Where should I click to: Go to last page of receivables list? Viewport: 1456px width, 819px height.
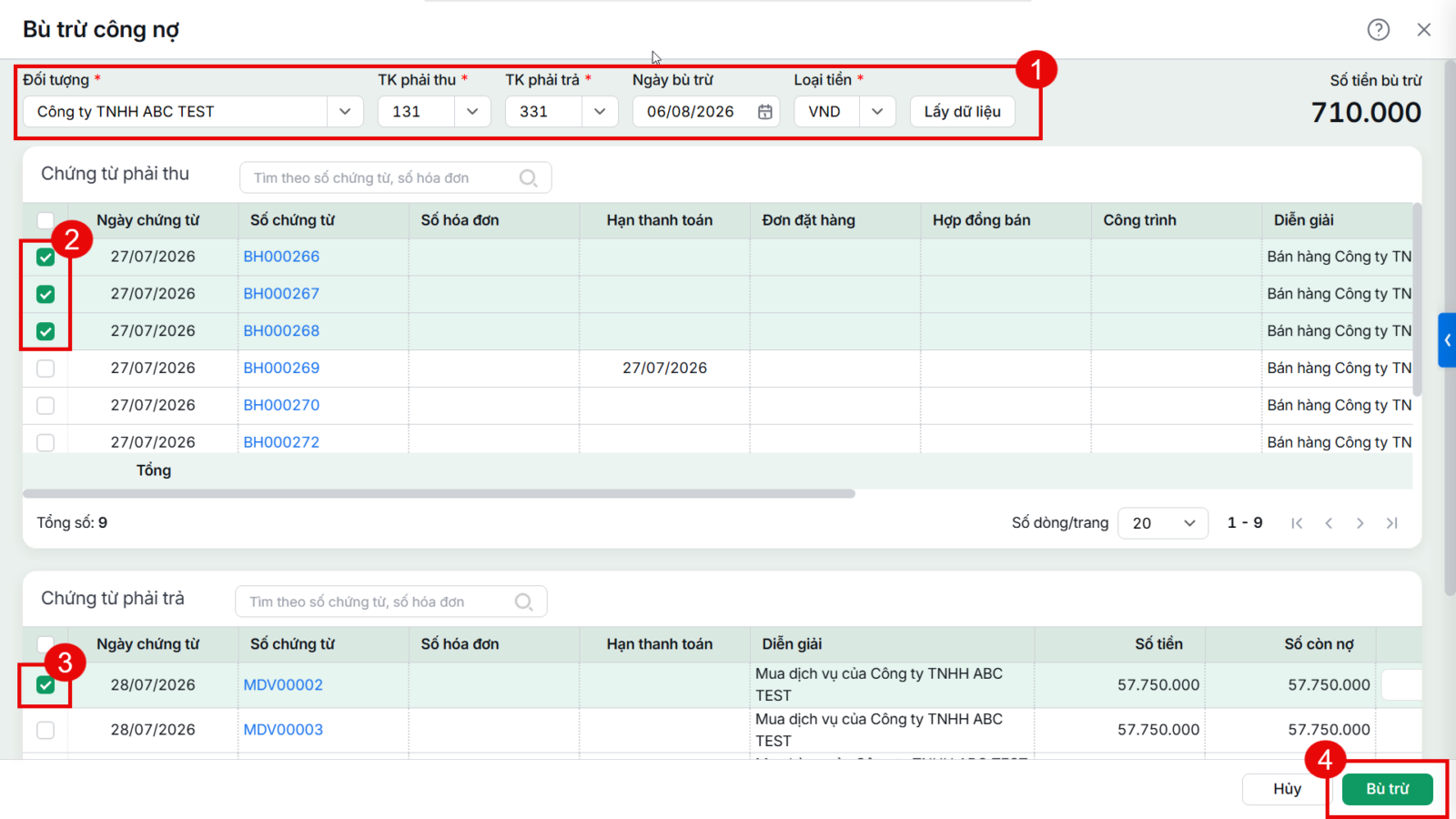point(1392,523)
